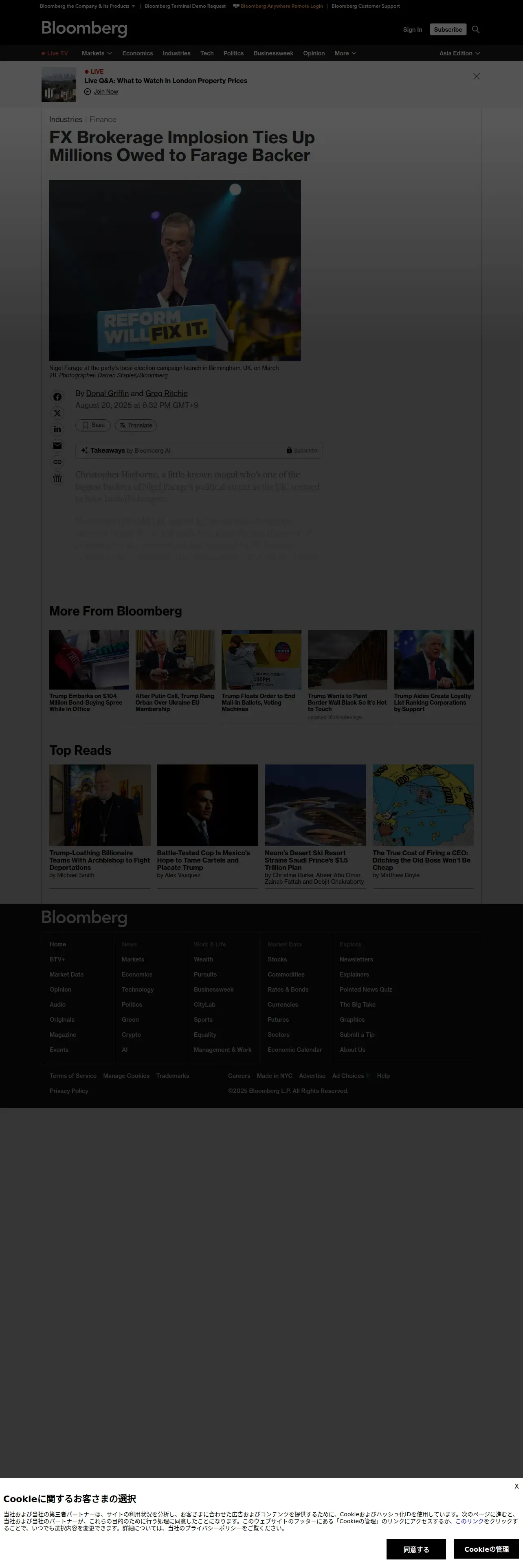Screen dimensions: 523x1568
Task: Click 同意する cookie accept button
Action: 416,1549
